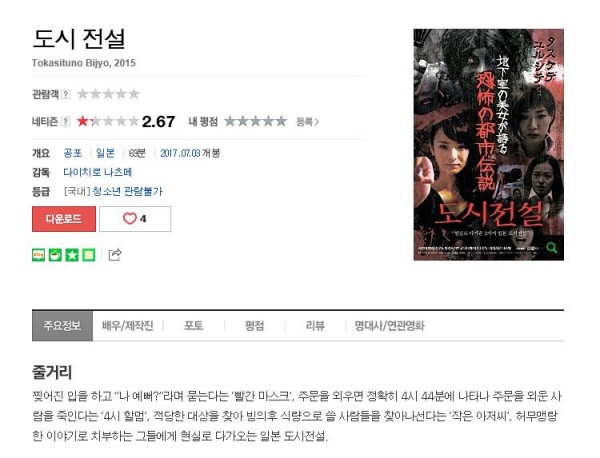Click the question mark next to 관람객
The width and height of the screenshot is (600, 458).
[x=66, y=94]
